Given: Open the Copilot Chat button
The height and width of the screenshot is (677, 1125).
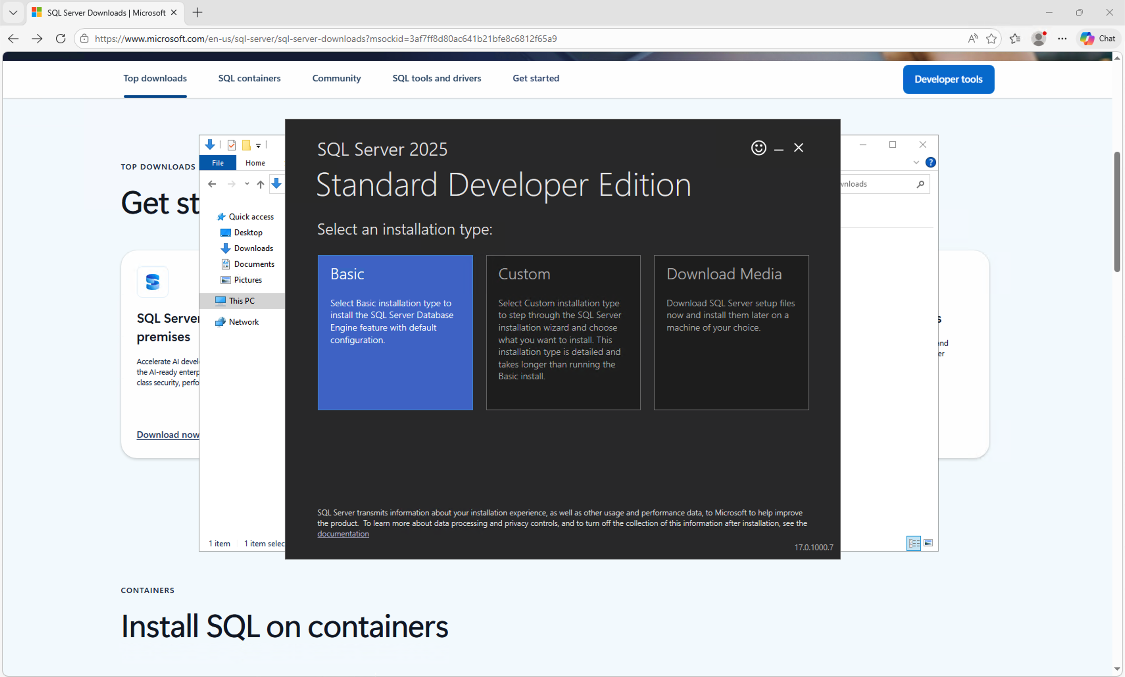Looking at the screenshot, I should point(1098,39).
